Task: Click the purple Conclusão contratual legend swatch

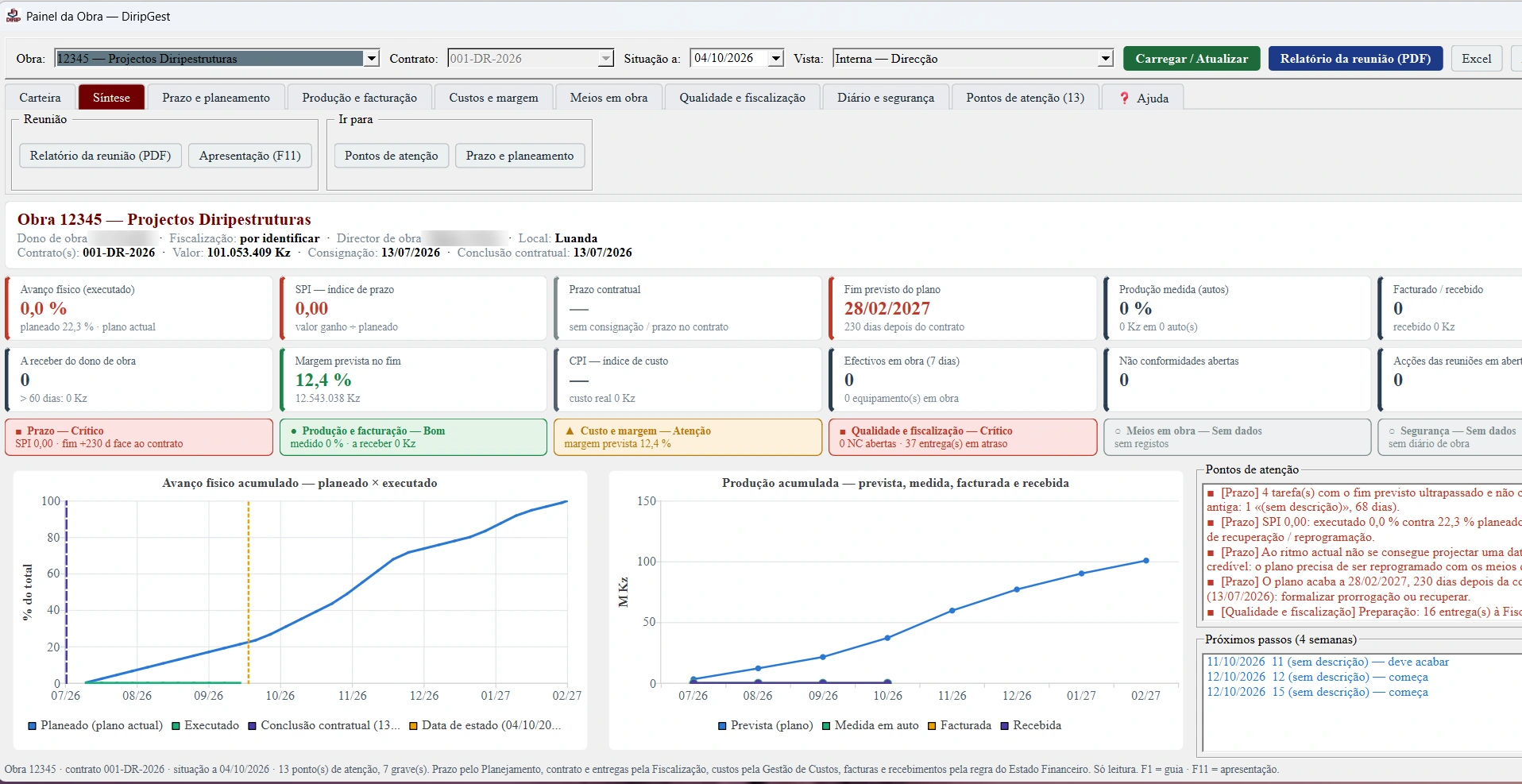Action: (253, 726)
